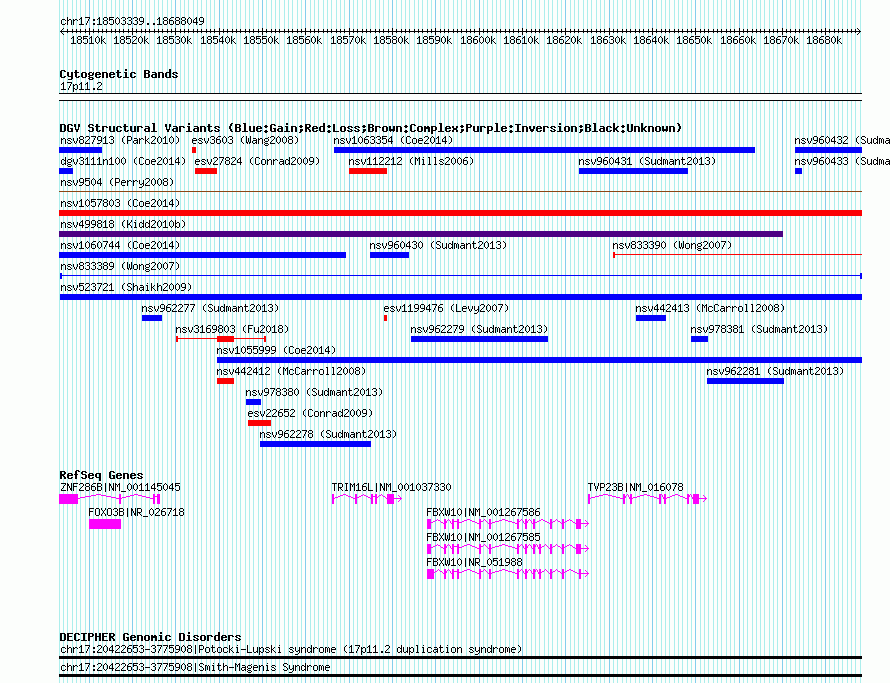Screen dimensions: 890x683
Task: Click the blue nsv1060744 gain bar
Action: tap(203, 255)
